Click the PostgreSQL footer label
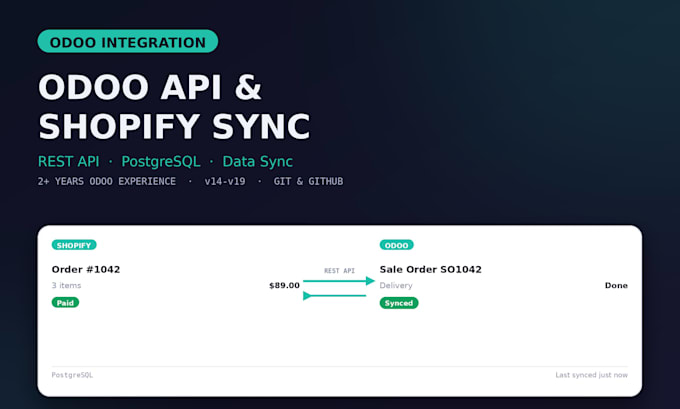Screen dimensions: 680x409 point(72,375)
